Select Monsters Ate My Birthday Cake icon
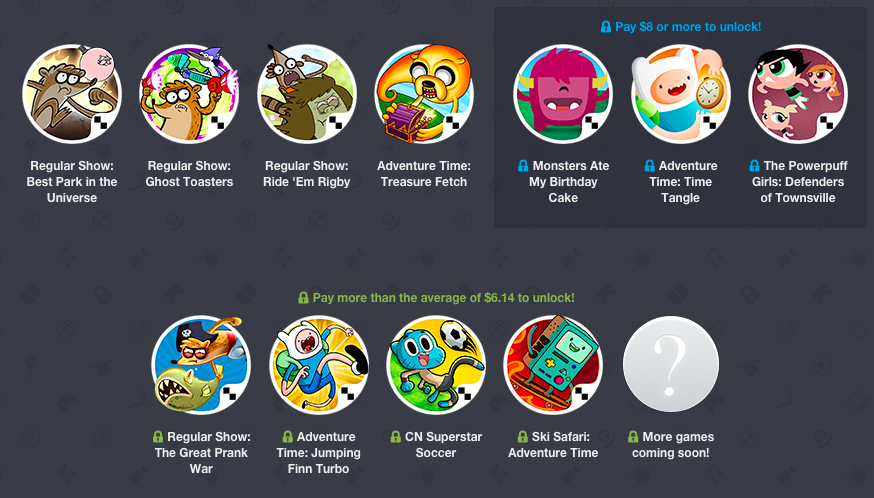Viewport: 874px width, 498px height. coord(563,94)
